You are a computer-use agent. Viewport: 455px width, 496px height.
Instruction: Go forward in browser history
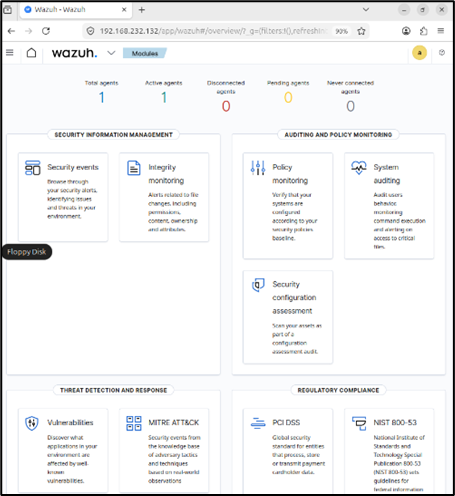[29, 31]
